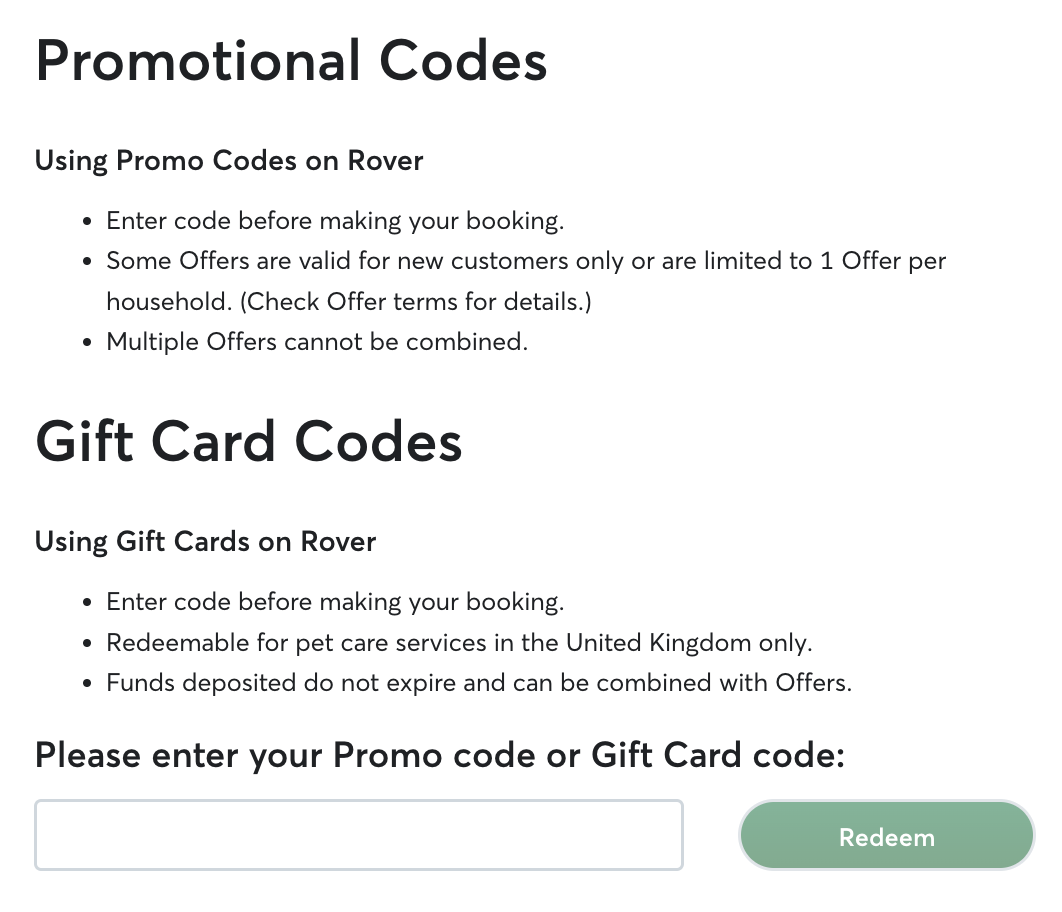Focus the promo or gift code input field
The height and width of the screenshot is (912, 1062).
(359, 834)
